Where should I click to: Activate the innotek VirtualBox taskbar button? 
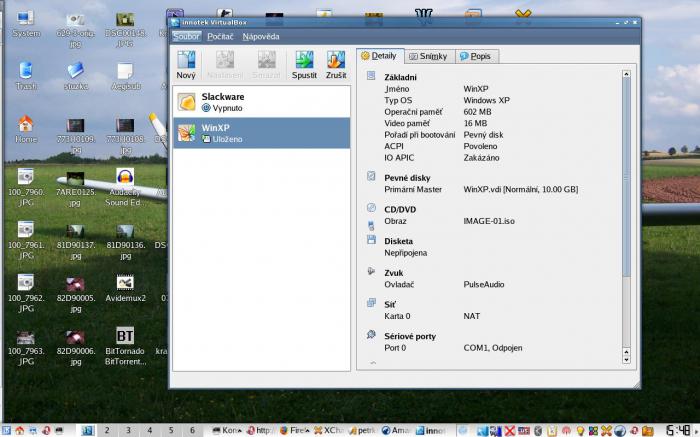pyautogui.click(x=430, y=431)
